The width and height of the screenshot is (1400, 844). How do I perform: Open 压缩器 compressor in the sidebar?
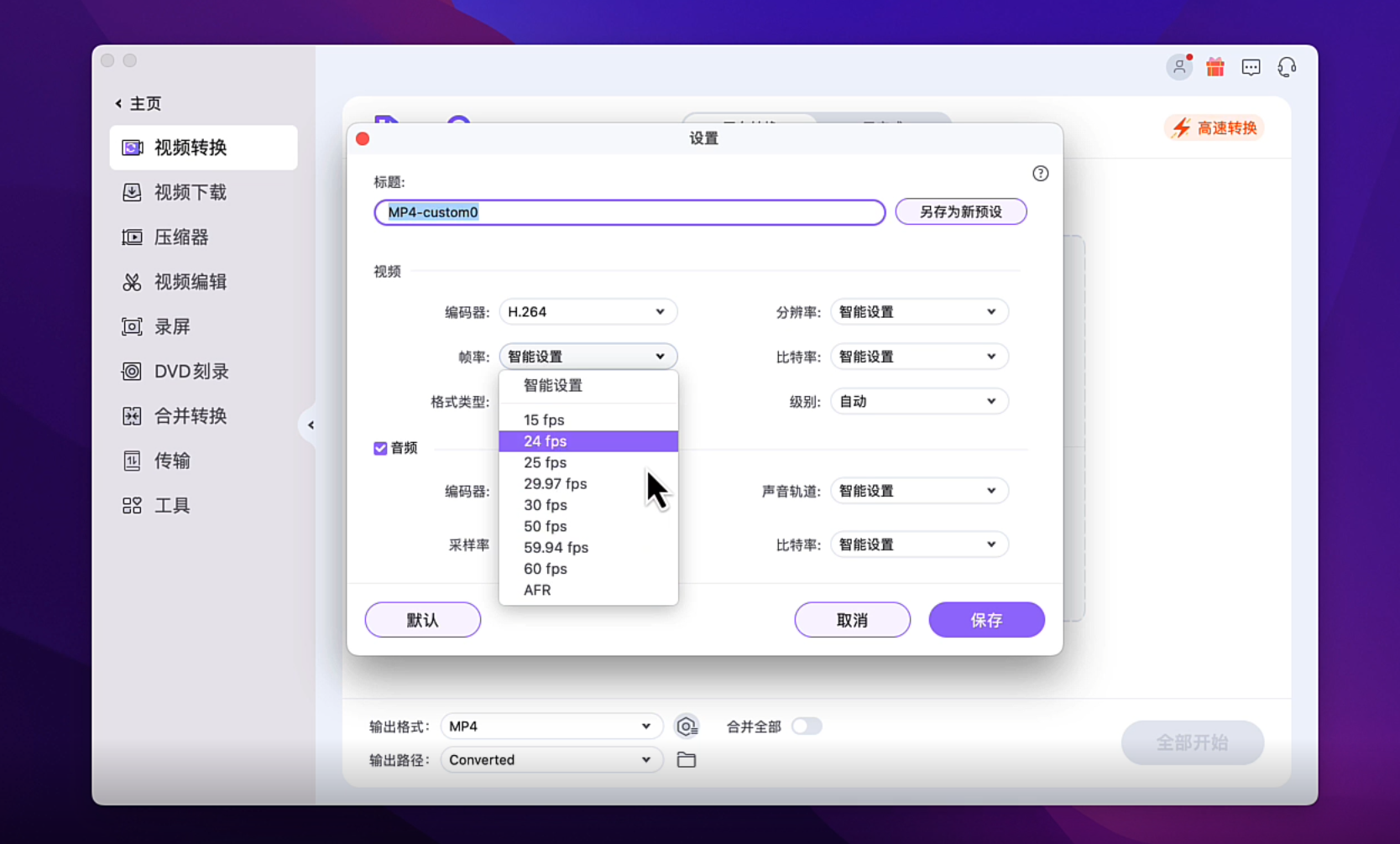tap(181, 237)
